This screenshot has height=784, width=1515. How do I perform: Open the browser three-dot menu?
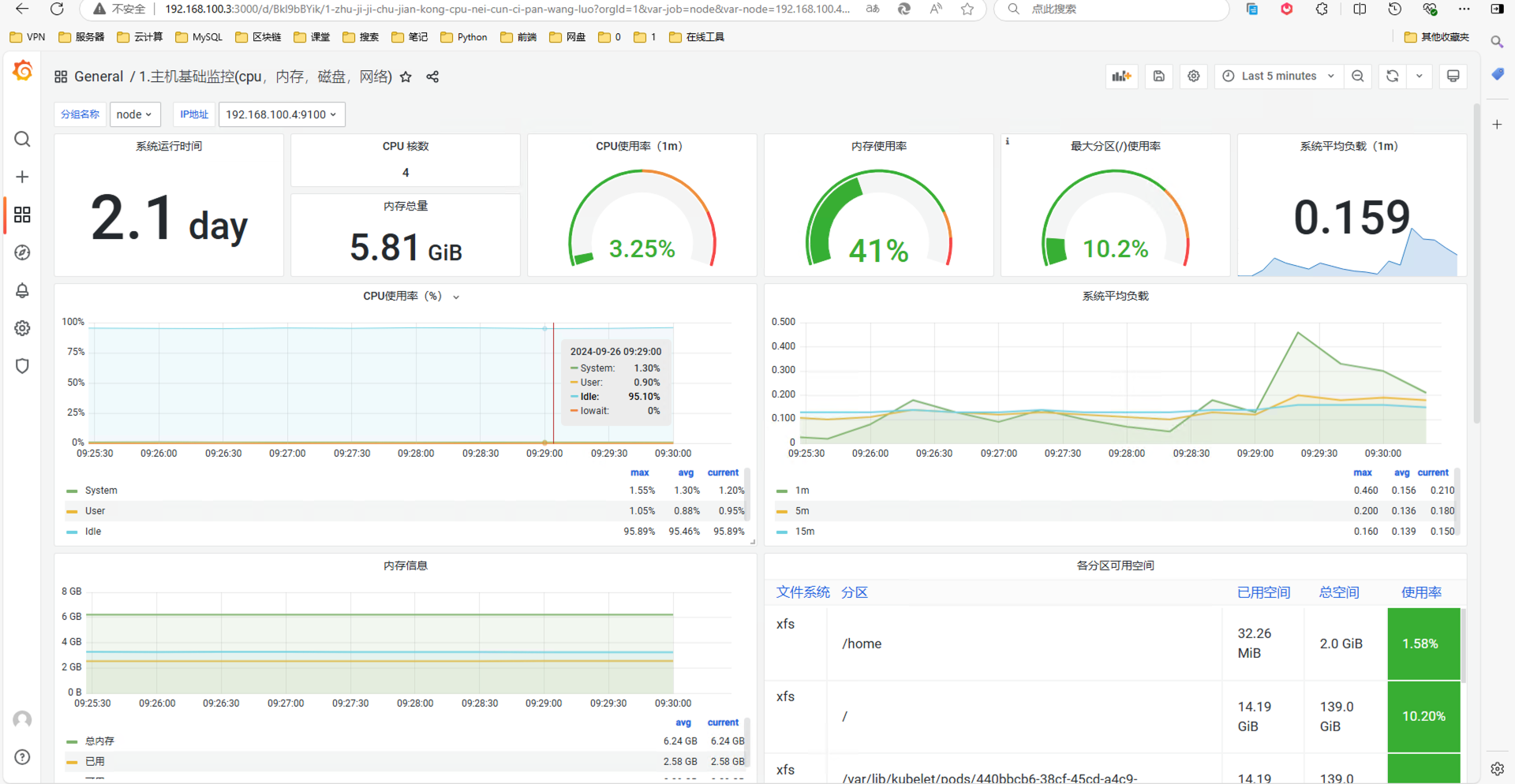[x=1464, y=9]
